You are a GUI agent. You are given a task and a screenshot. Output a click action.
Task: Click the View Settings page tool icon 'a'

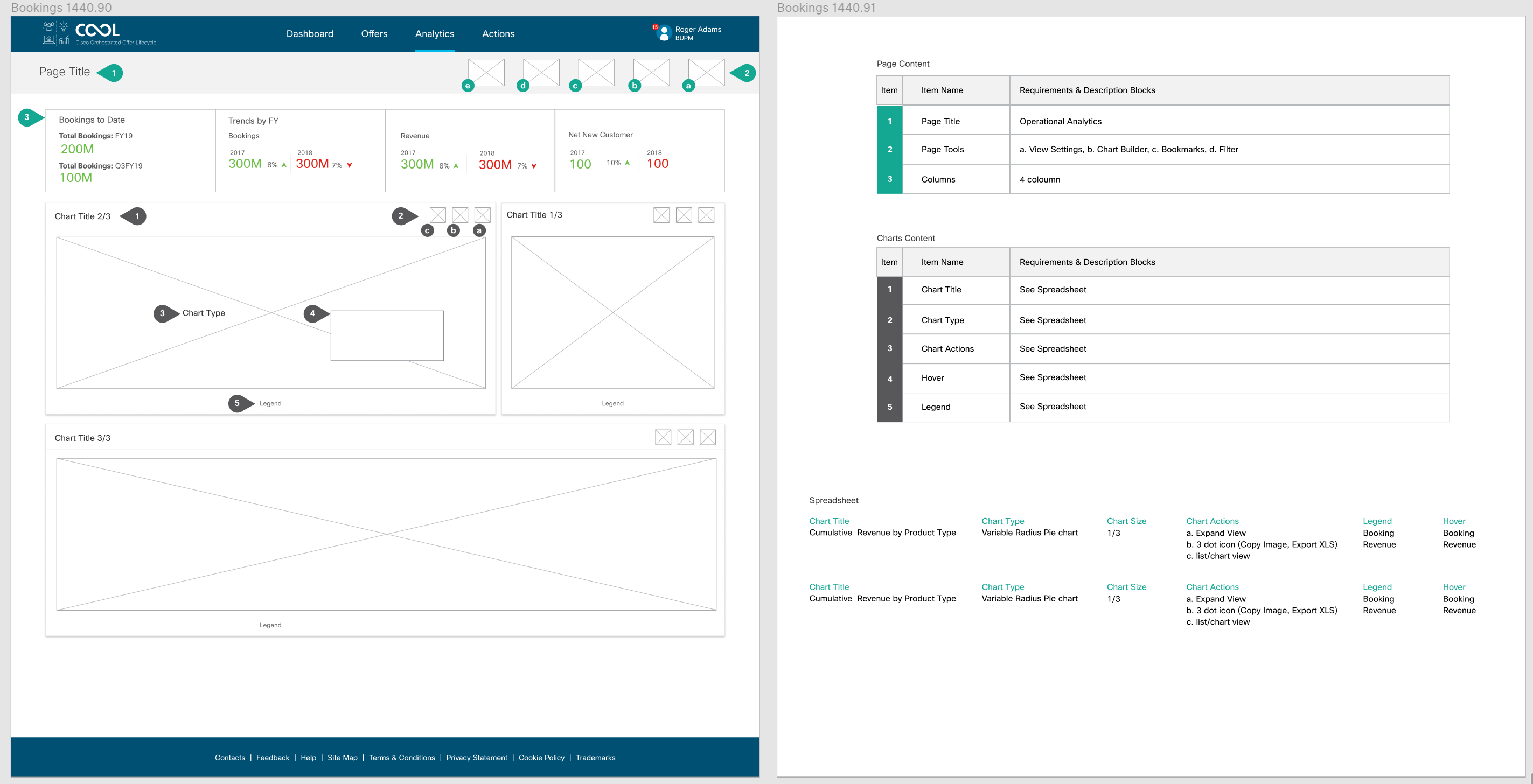tap(706, 72)
